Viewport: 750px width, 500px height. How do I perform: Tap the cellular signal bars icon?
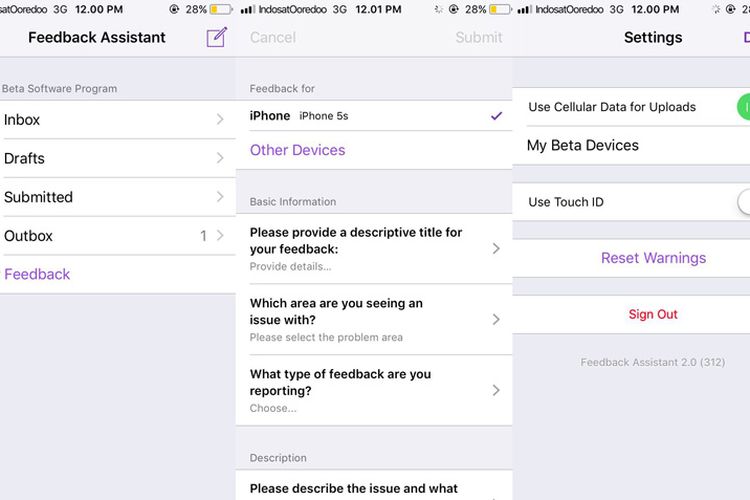coord(246,9)
